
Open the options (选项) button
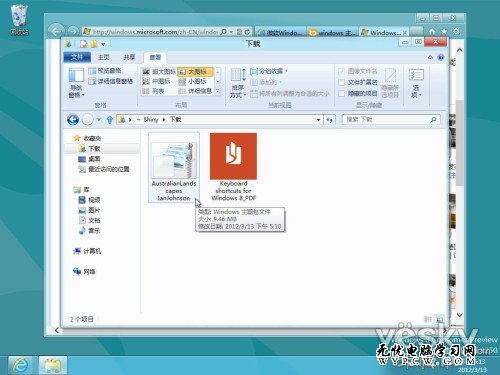pyautogui.click(x=416, y=83)
